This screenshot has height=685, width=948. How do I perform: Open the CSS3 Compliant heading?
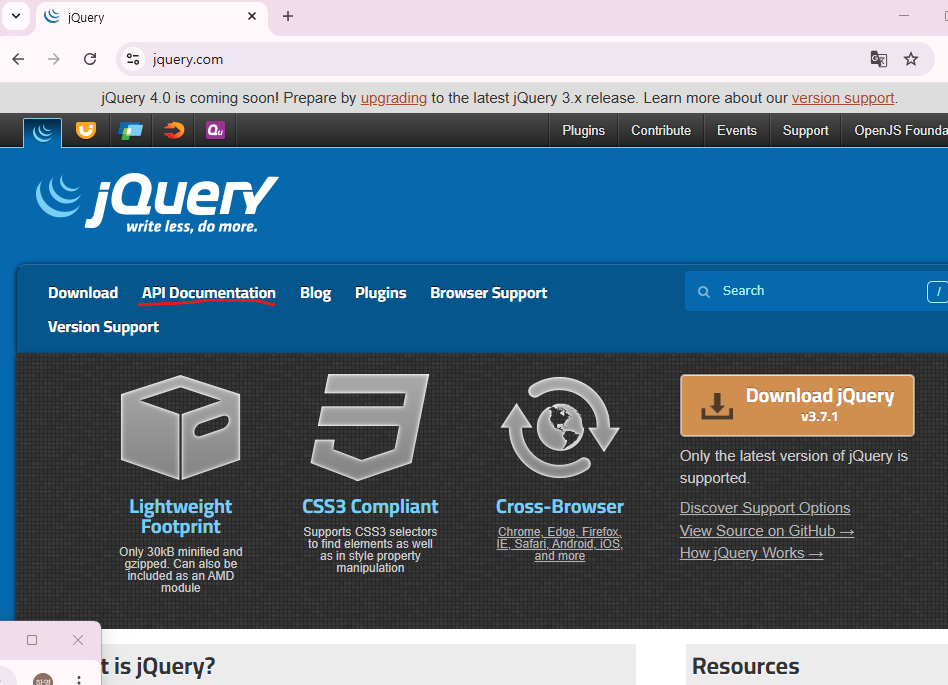[370, 507]
